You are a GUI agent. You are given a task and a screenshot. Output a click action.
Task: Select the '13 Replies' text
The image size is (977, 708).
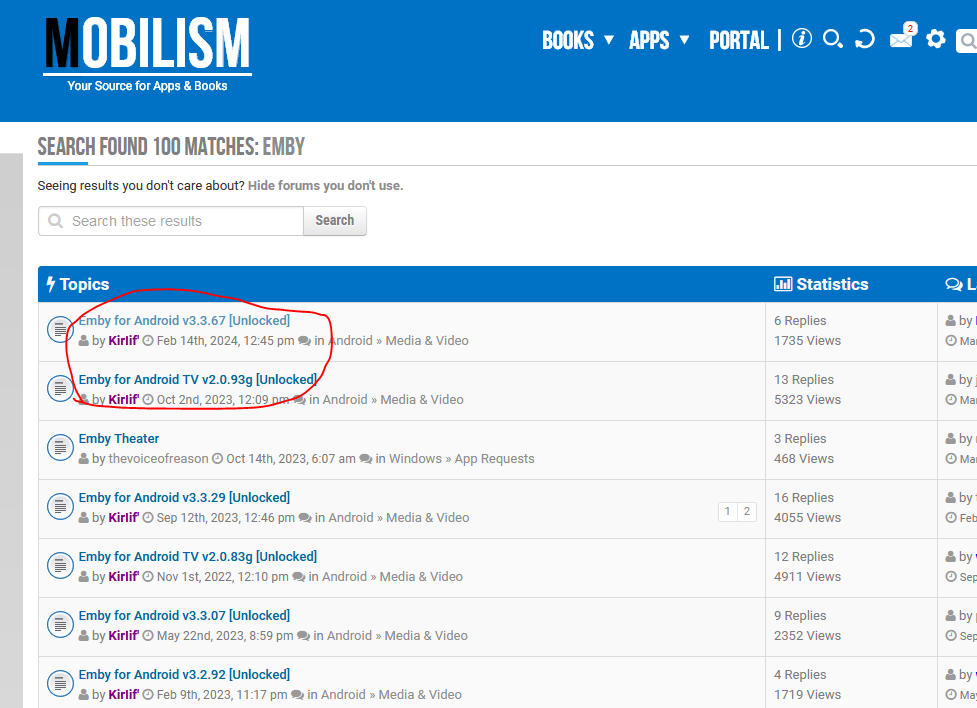click(804, 380)
